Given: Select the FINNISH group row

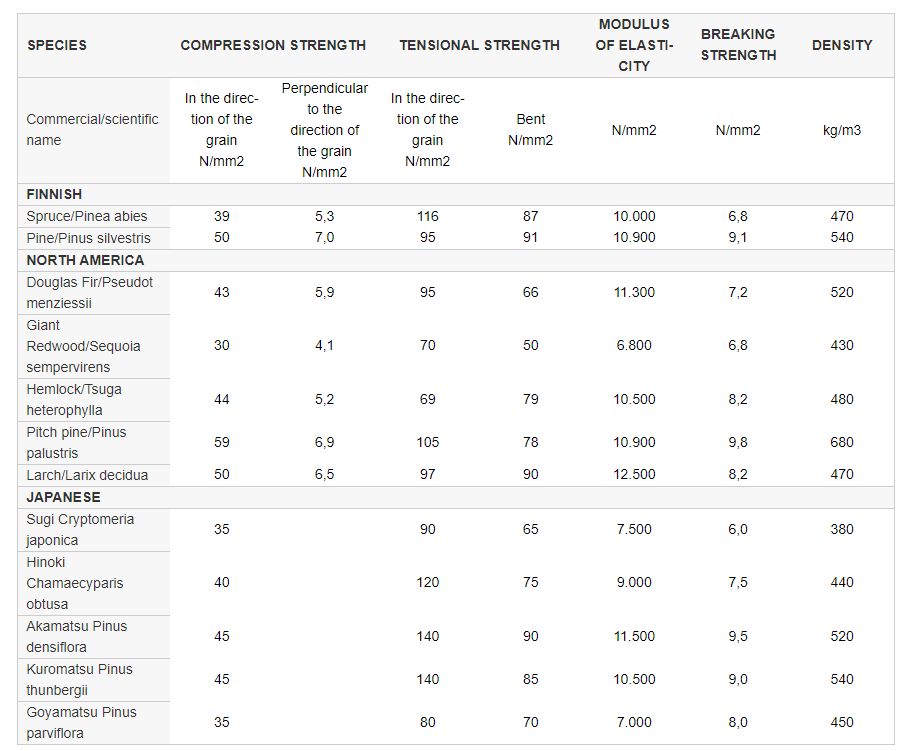Looking at the screenshot, I should 456,194.
